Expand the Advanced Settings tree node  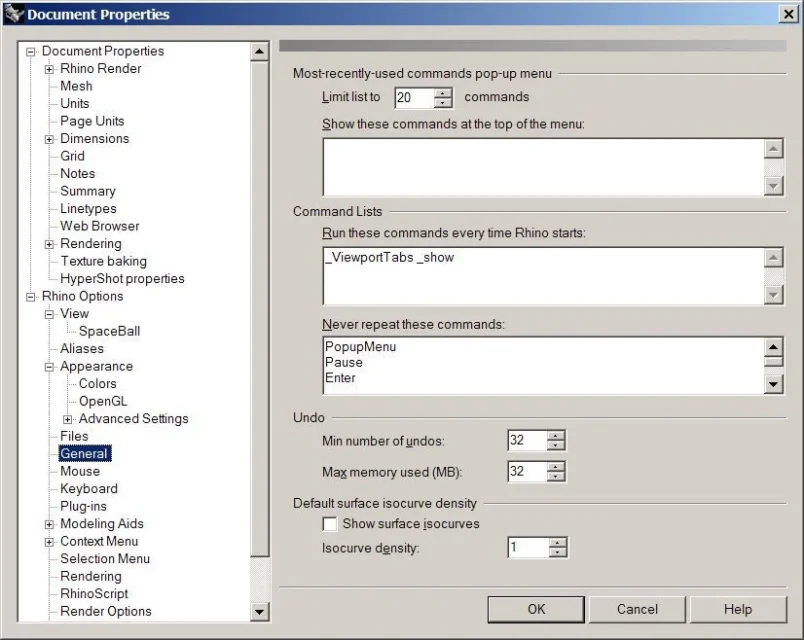pyautogui.click(x=68, y=419)
